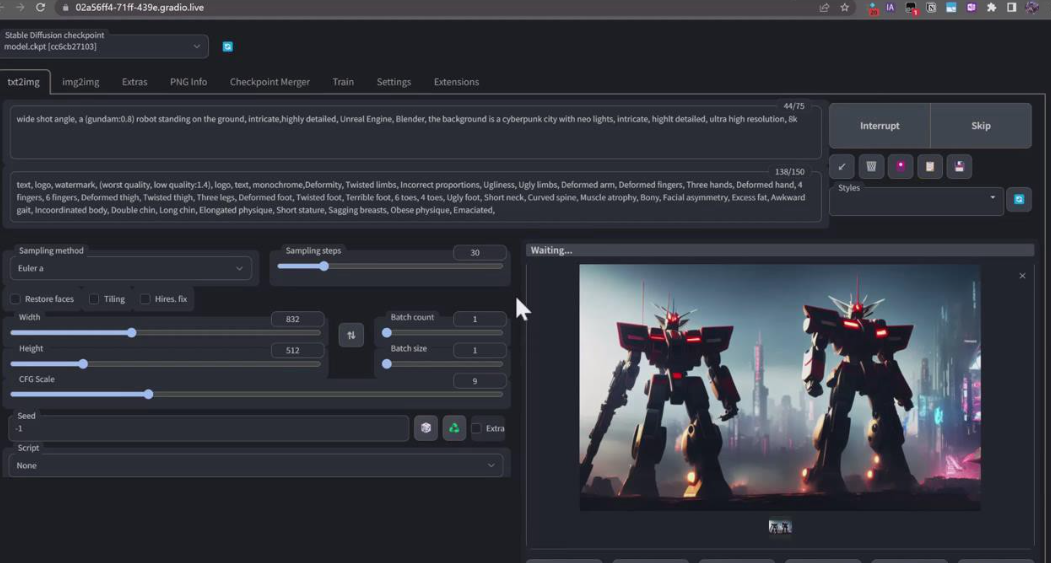Refresh the Styles list

(x=1019, y=199)
